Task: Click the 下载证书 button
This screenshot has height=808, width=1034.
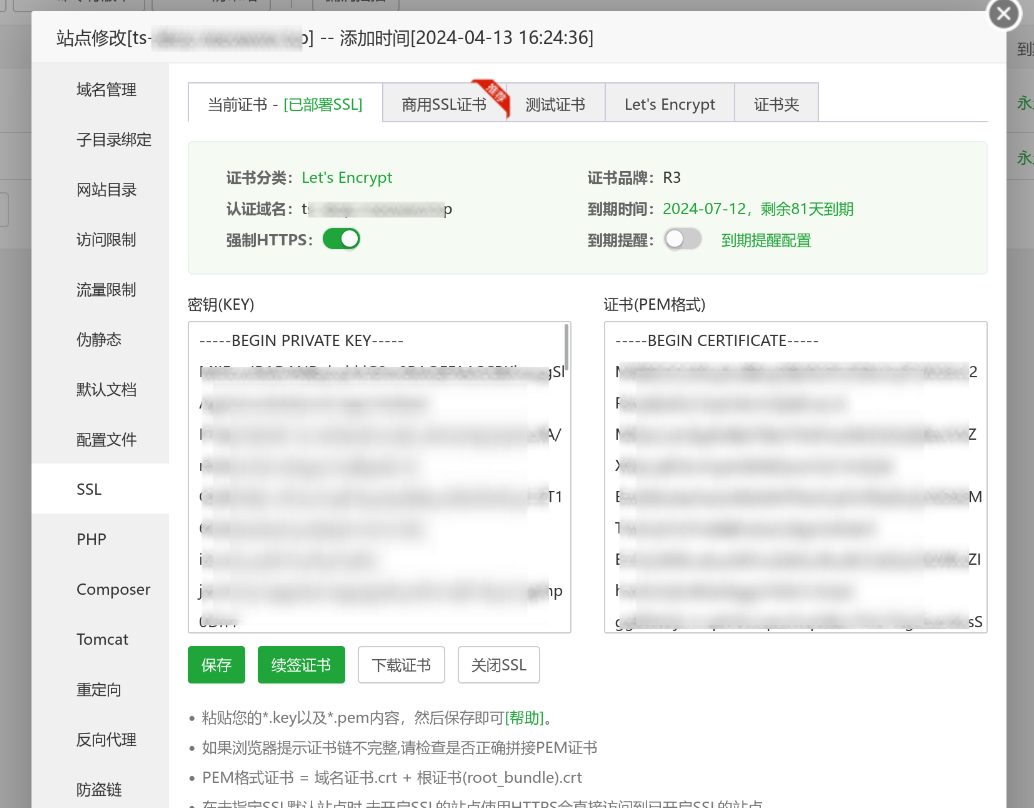Action: pos(401,665)
